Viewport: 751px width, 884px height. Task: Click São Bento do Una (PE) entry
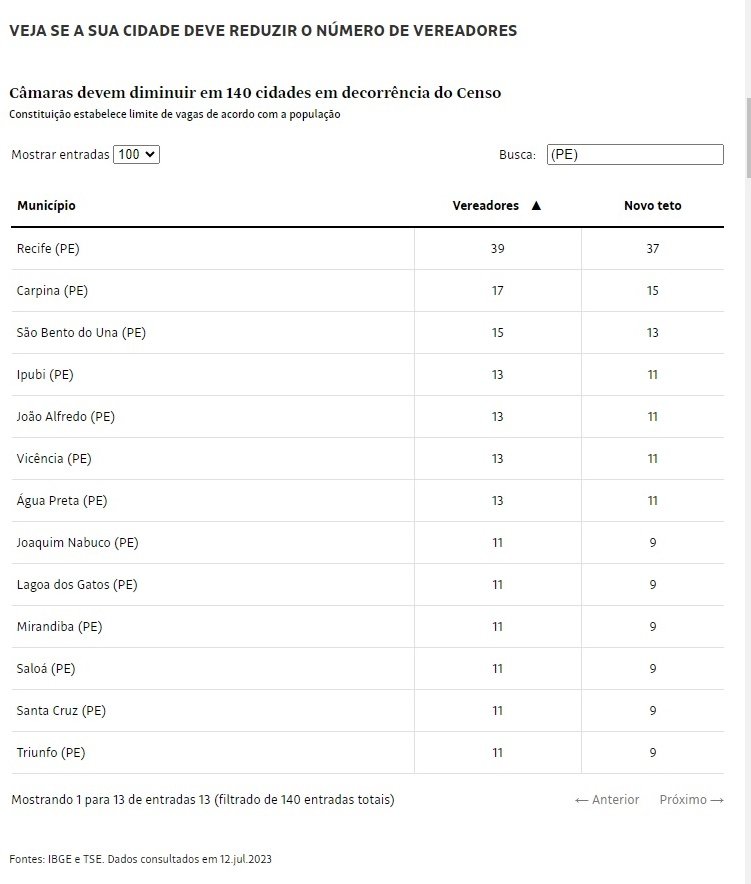pyautogui.click(x=81, y=333)
